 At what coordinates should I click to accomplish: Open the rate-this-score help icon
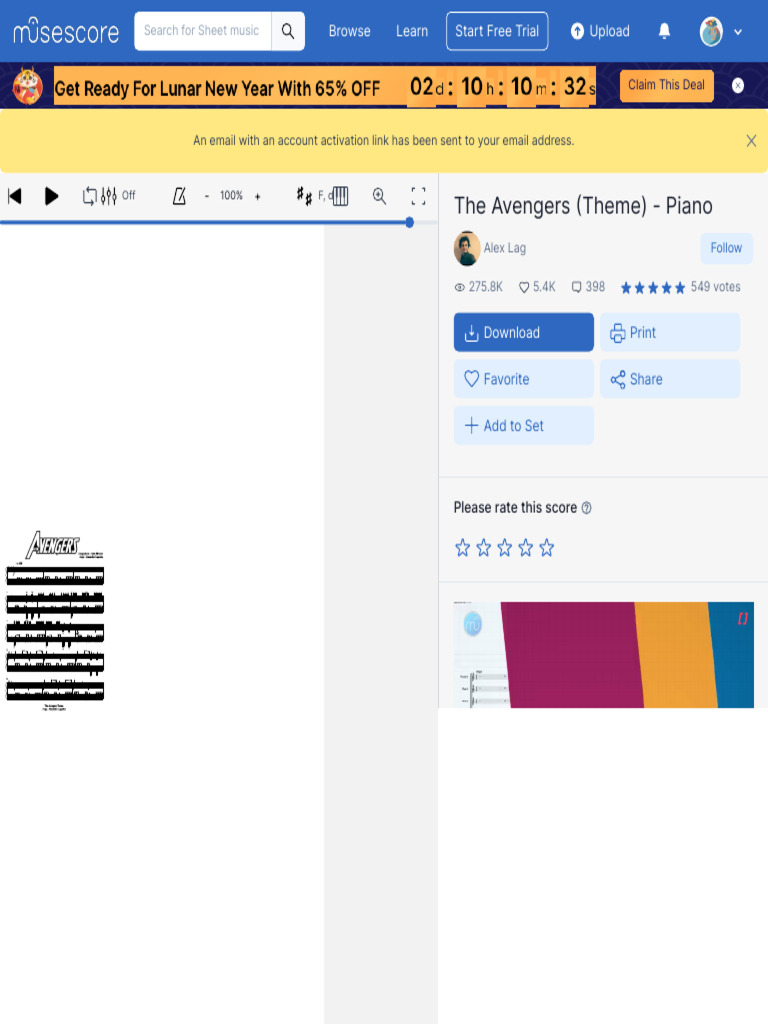[586, 508]
